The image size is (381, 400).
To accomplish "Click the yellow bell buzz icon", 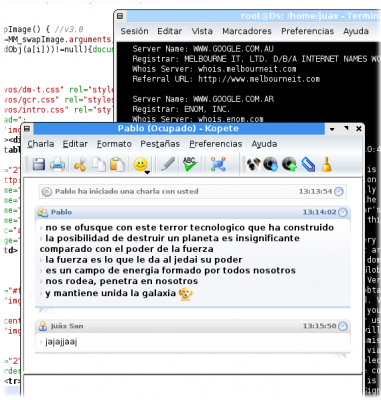I will (x=326, y=164).
